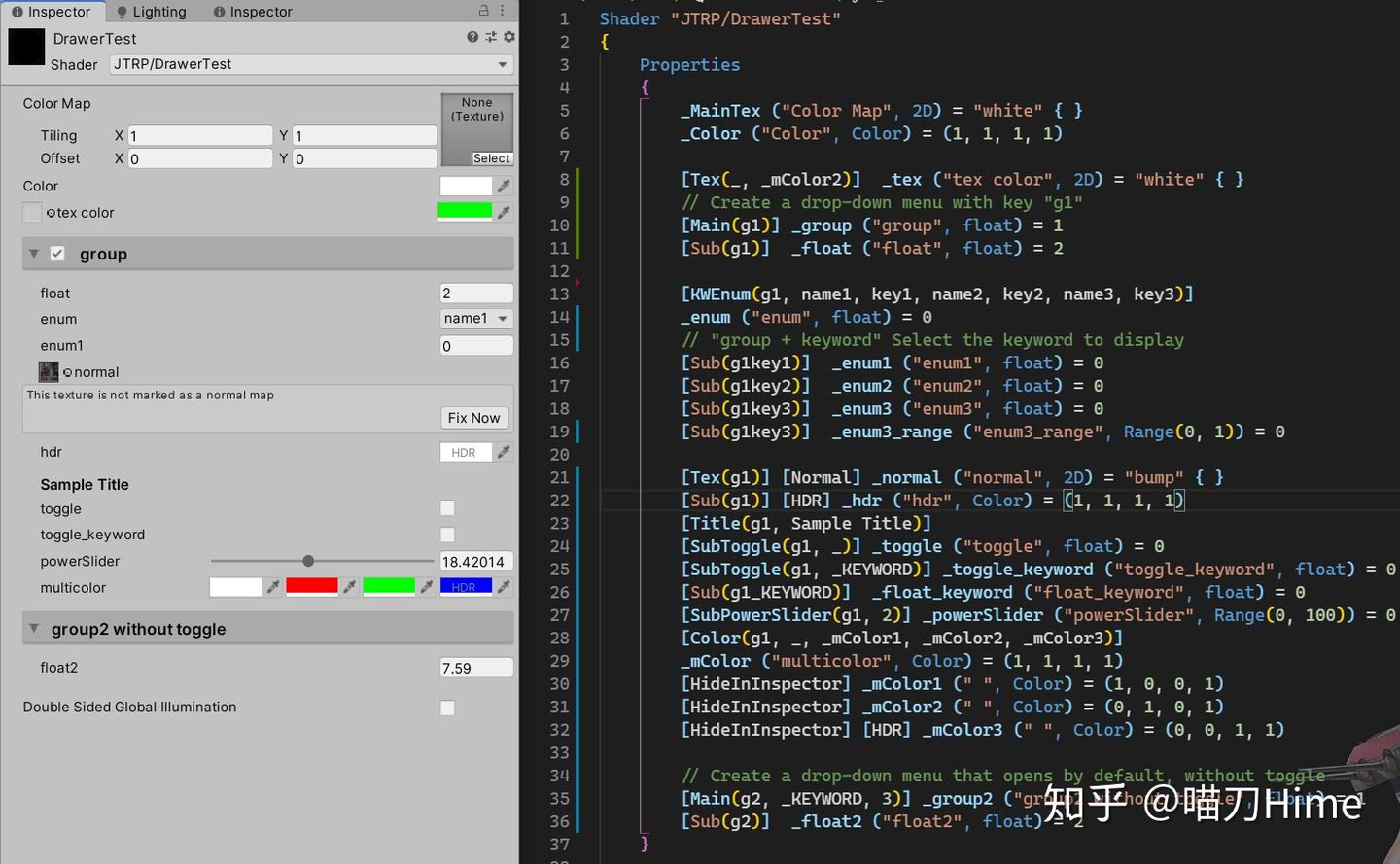Click the lock icon on the Inspector tab bar

click(483, 11)
